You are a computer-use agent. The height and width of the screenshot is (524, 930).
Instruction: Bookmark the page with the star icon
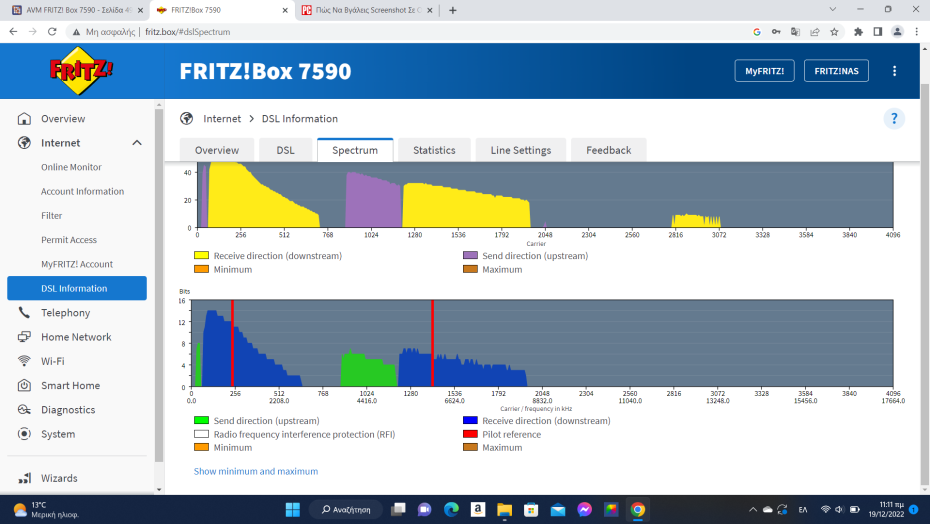point(835,32)
